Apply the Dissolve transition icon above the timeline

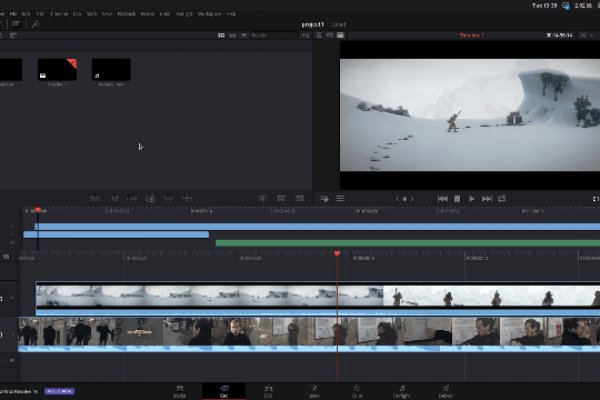pyautogui.click(x=279, y=199)
